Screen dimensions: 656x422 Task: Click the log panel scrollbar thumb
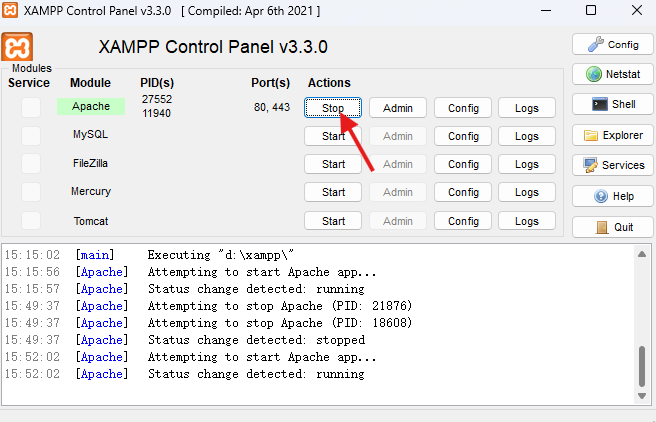tap(642, 366)
